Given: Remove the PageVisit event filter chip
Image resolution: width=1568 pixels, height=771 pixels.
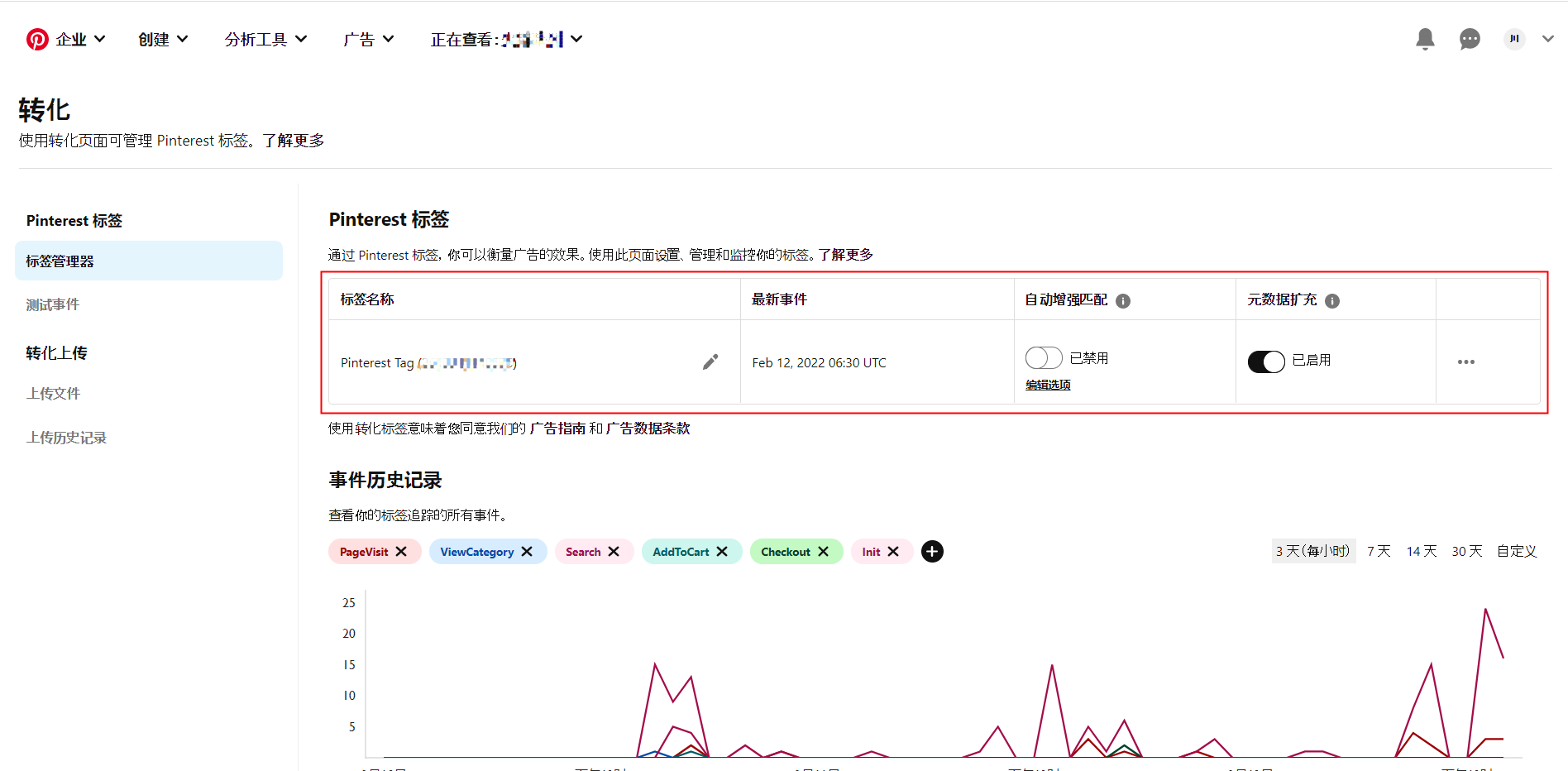Looking at the screenshot, I should [x=401, y=552].
